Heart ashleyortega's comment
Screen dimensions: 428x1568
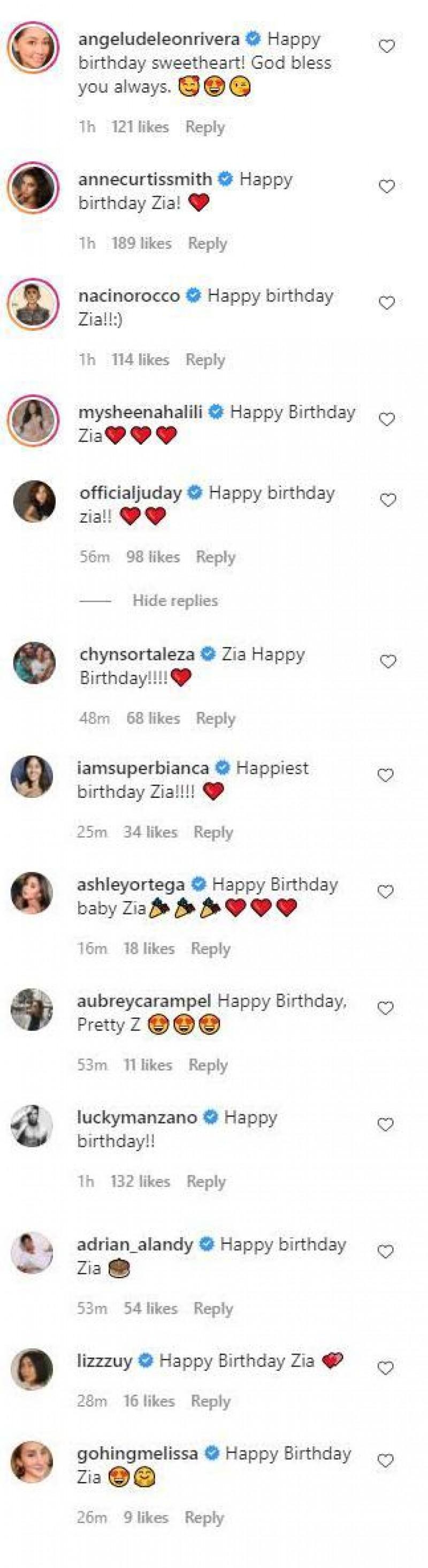coord(386,892)
